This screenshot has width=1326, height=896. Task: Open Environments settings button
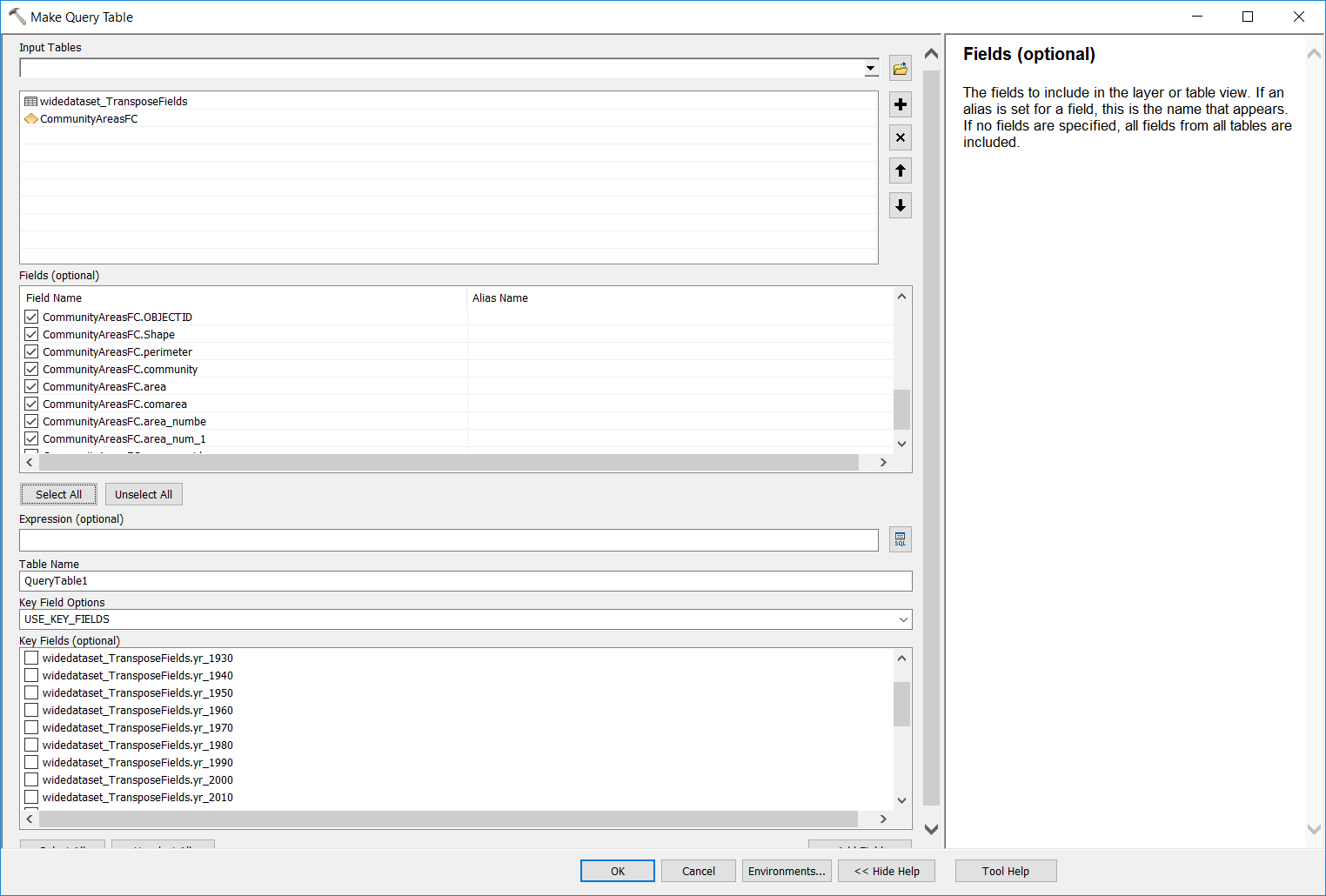787,871
